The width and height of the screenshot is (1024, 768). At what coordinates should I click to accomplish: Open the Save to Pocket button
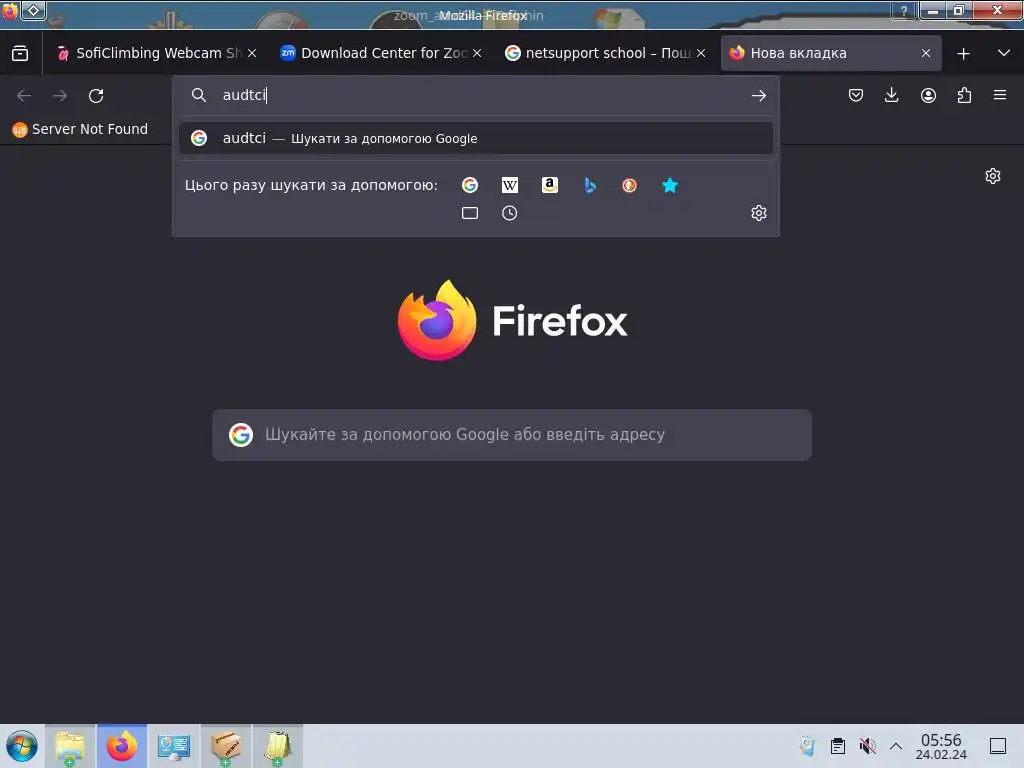click(856, 95)
